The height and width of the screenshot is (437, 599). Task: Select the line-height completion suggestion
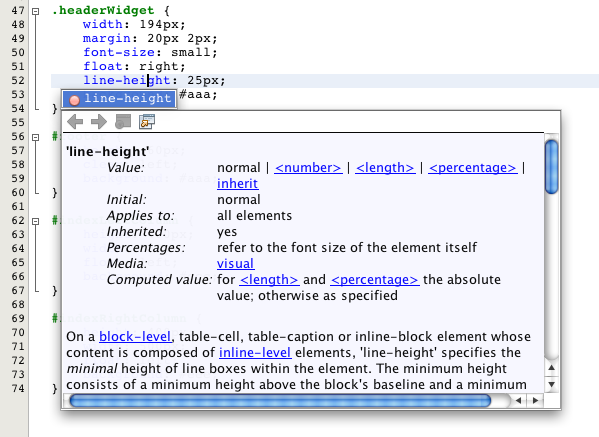click(x=120, y=99)
